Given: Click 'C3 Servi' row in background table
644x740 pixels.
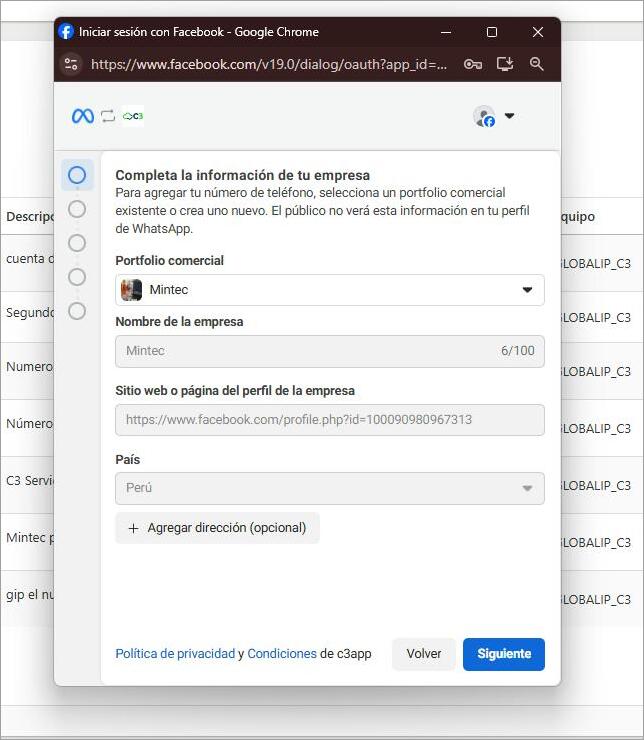Looking at the screenshot, I should coord(30,480).
